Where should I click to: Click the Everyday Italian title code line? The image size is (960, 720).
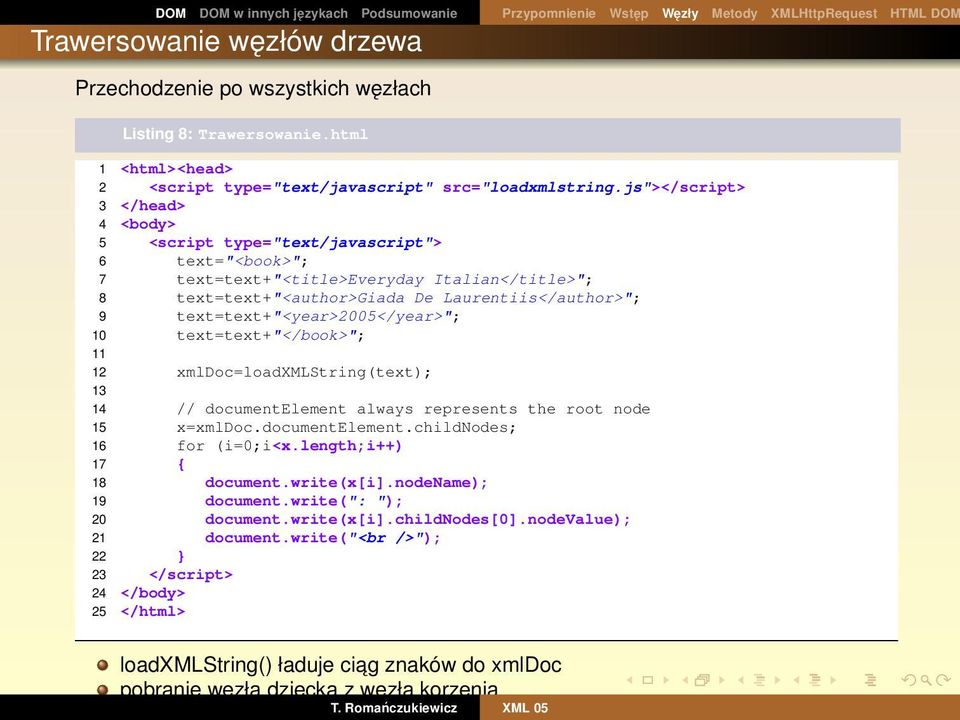tap(384, 280)
